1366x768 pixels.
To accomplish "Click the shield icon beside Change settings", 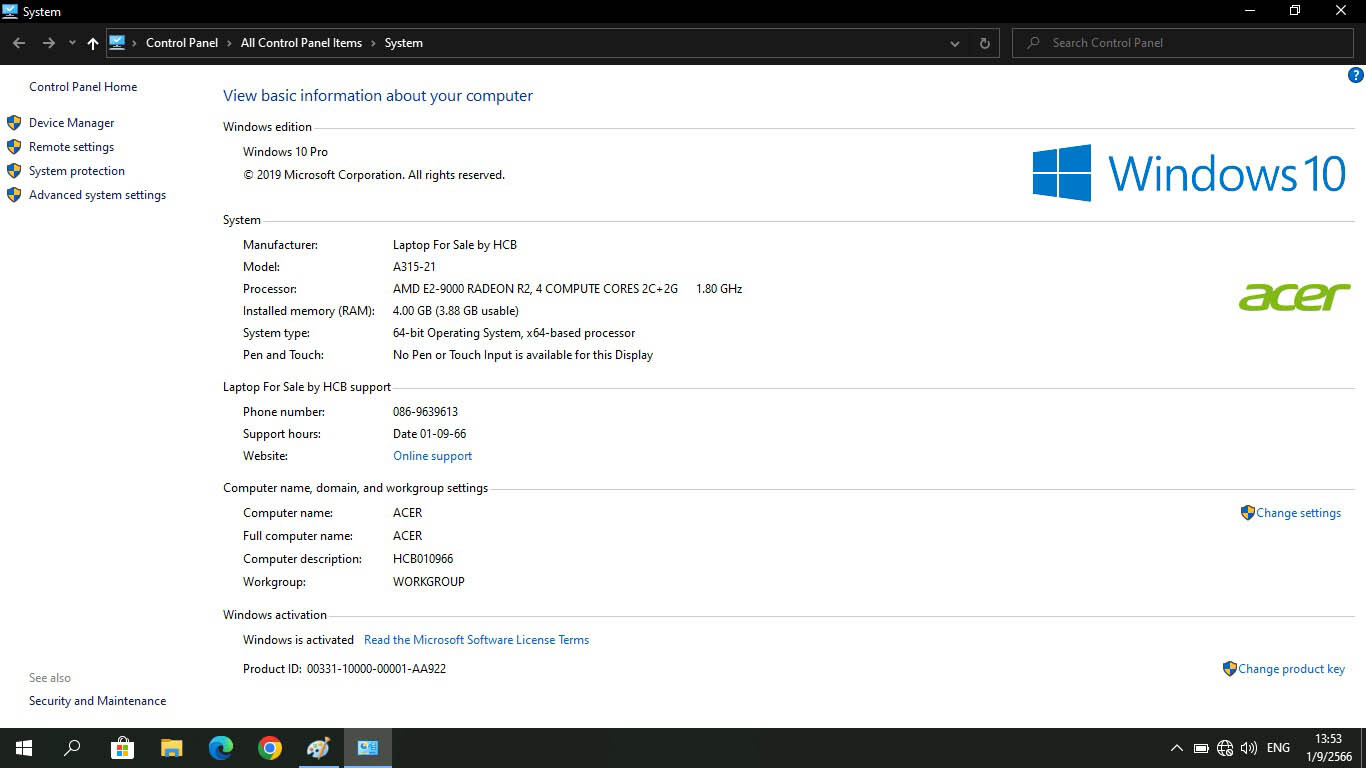I will pos(1247,512).
